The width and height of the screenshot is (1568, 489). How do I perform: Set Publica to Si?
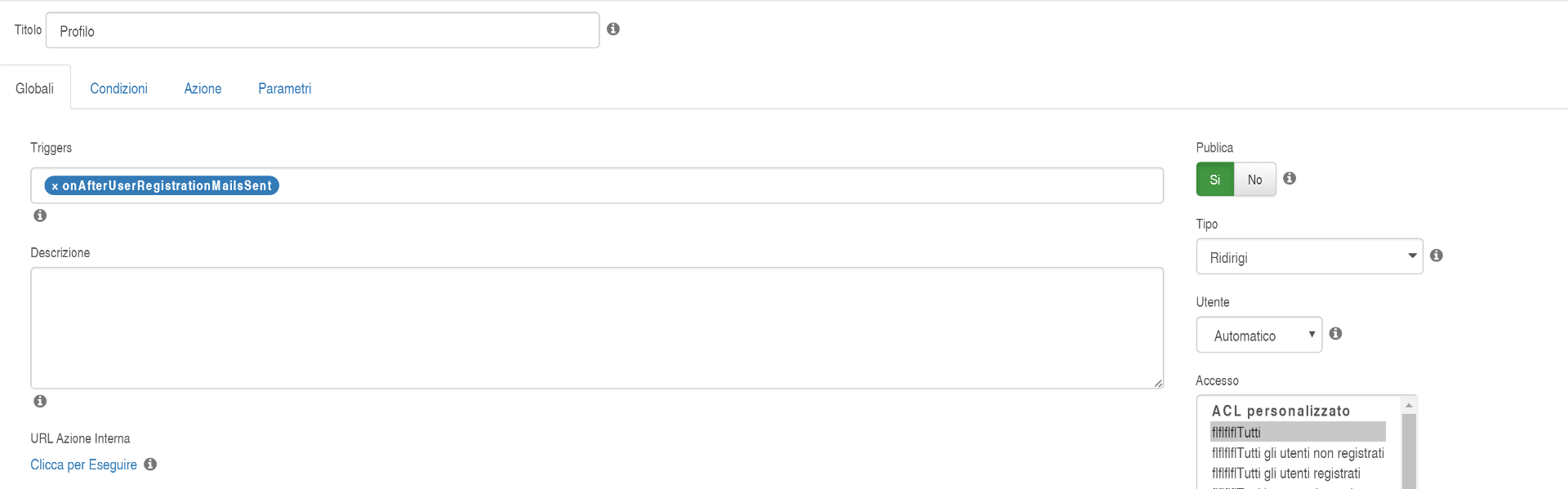tap(1215, 180)
